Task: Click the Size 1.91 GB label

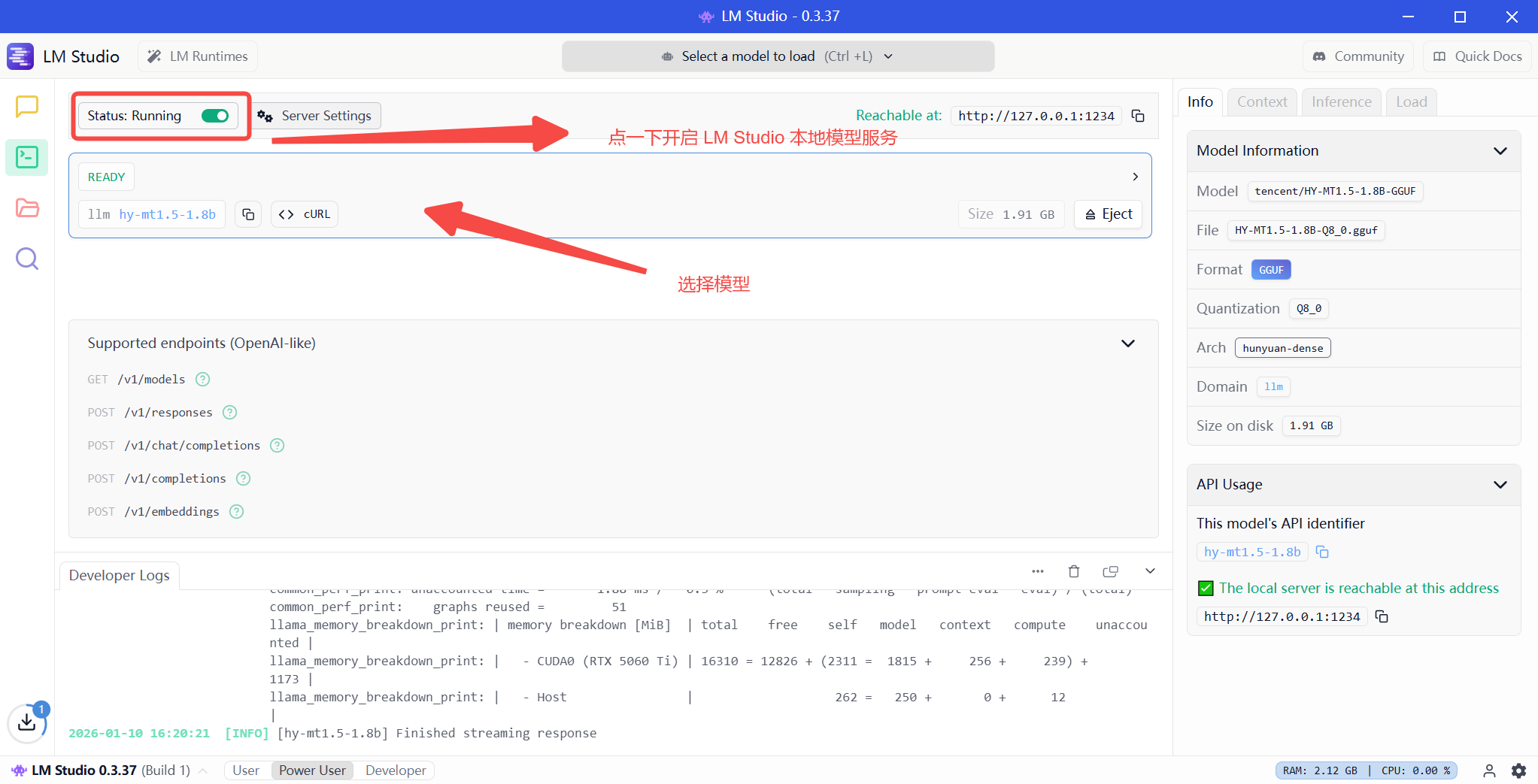Action: click(x=1012, y=214)
